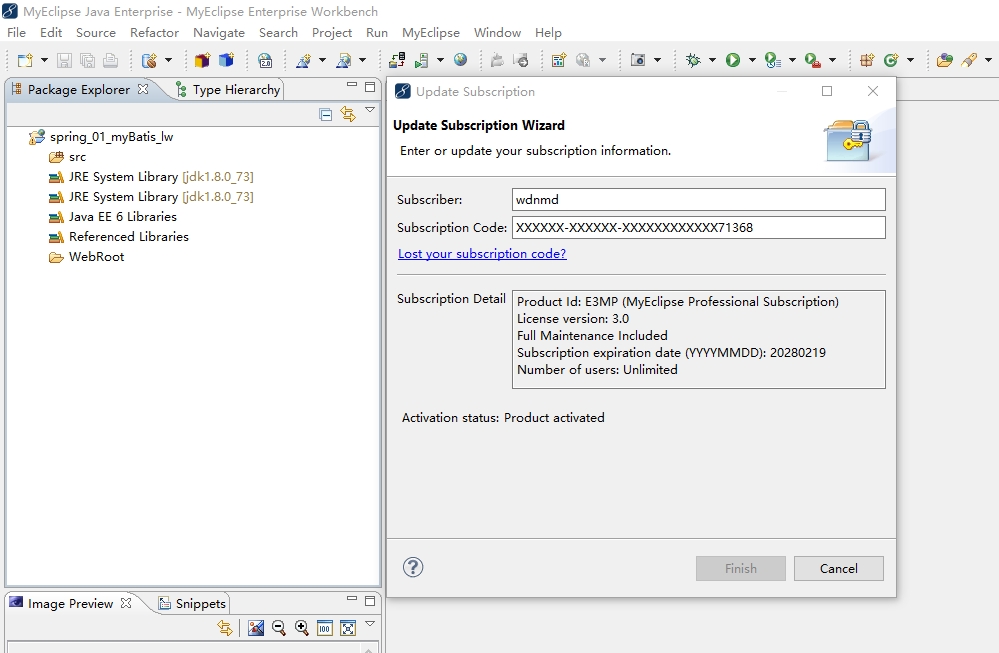This screenshot has height=653, width=999.
Task: Click the new report icon
Action: [x=559, y=61]
